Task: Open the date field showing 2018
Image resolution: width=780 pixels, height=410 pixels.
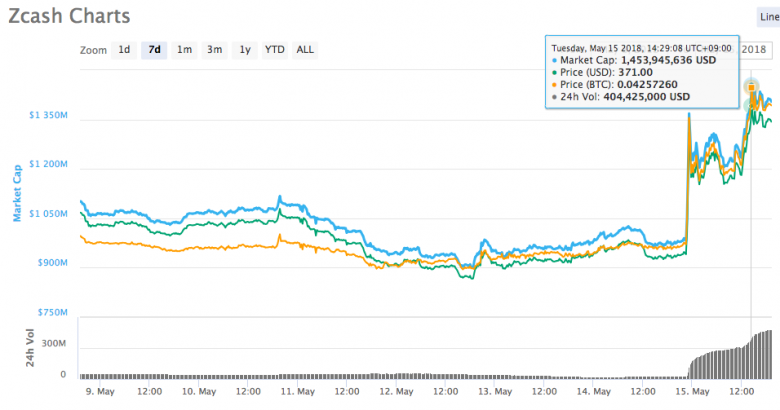Action: pyautogui.click(x=756, y=50)
